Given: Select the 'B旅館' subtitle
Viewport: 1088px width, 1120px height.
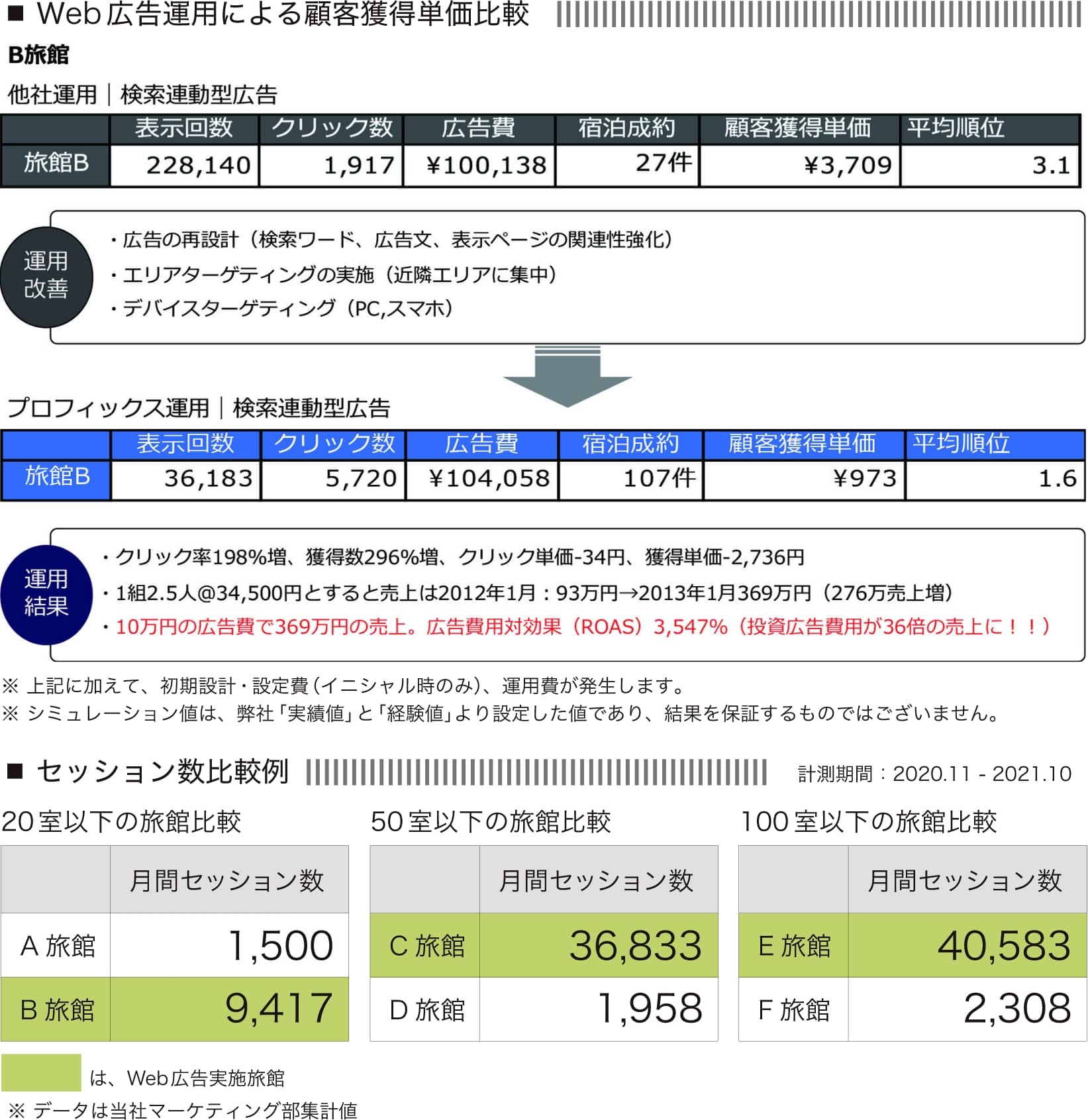Looking at the screenshot, I should pos(38,55).
